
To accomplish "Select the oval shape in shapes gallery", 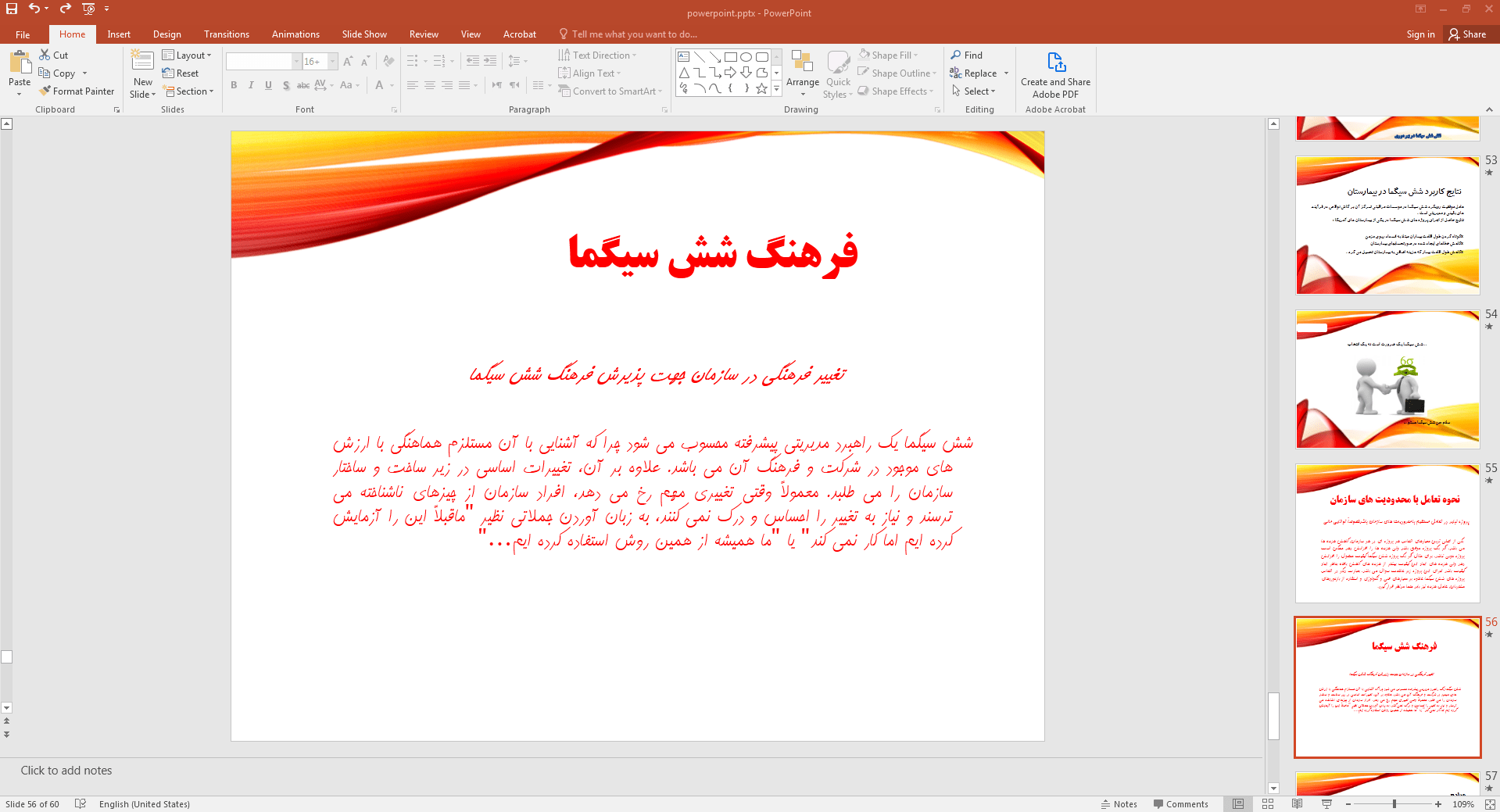I will coord(746,57).
